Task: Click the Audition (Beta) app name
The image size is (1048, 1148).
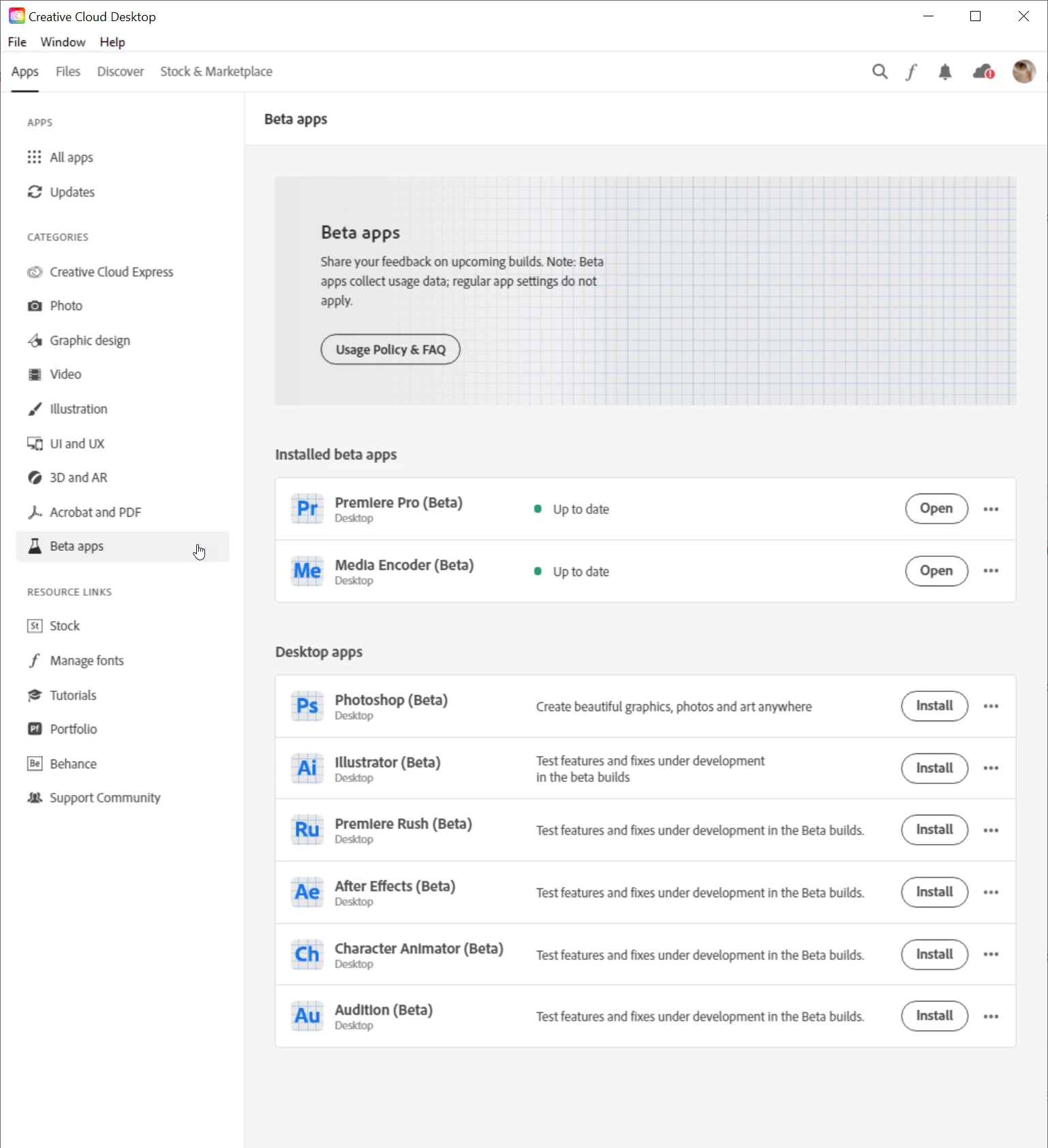Action: coord(384,1010)
